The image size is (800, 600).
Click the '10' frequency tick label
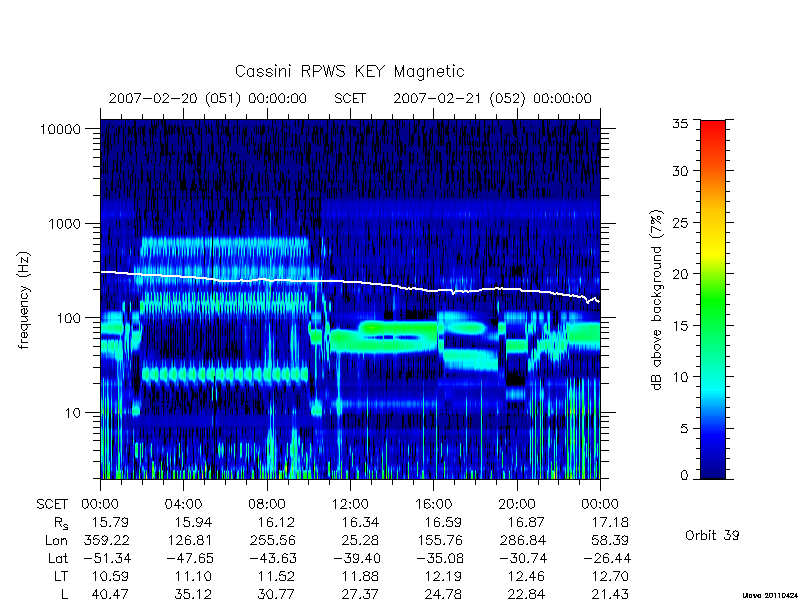tap(73, 413)
